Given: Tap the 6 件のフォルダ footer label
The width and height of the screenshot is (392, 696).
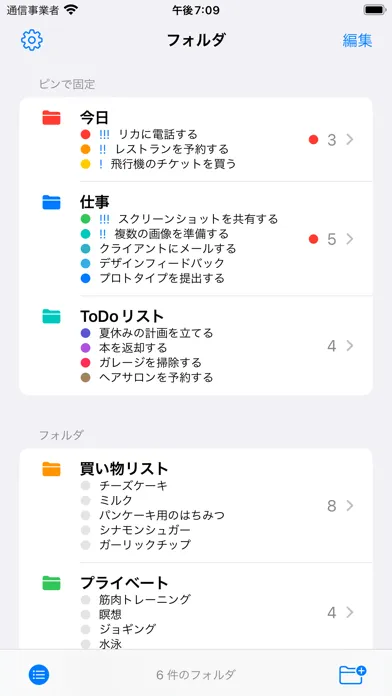Looking at the screenshot, I should [195, 675].
